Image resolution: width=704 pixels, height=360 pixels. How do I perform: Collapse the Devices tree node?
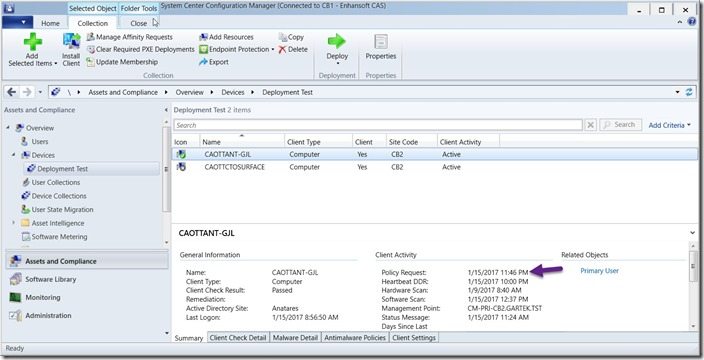coord(14,155)
